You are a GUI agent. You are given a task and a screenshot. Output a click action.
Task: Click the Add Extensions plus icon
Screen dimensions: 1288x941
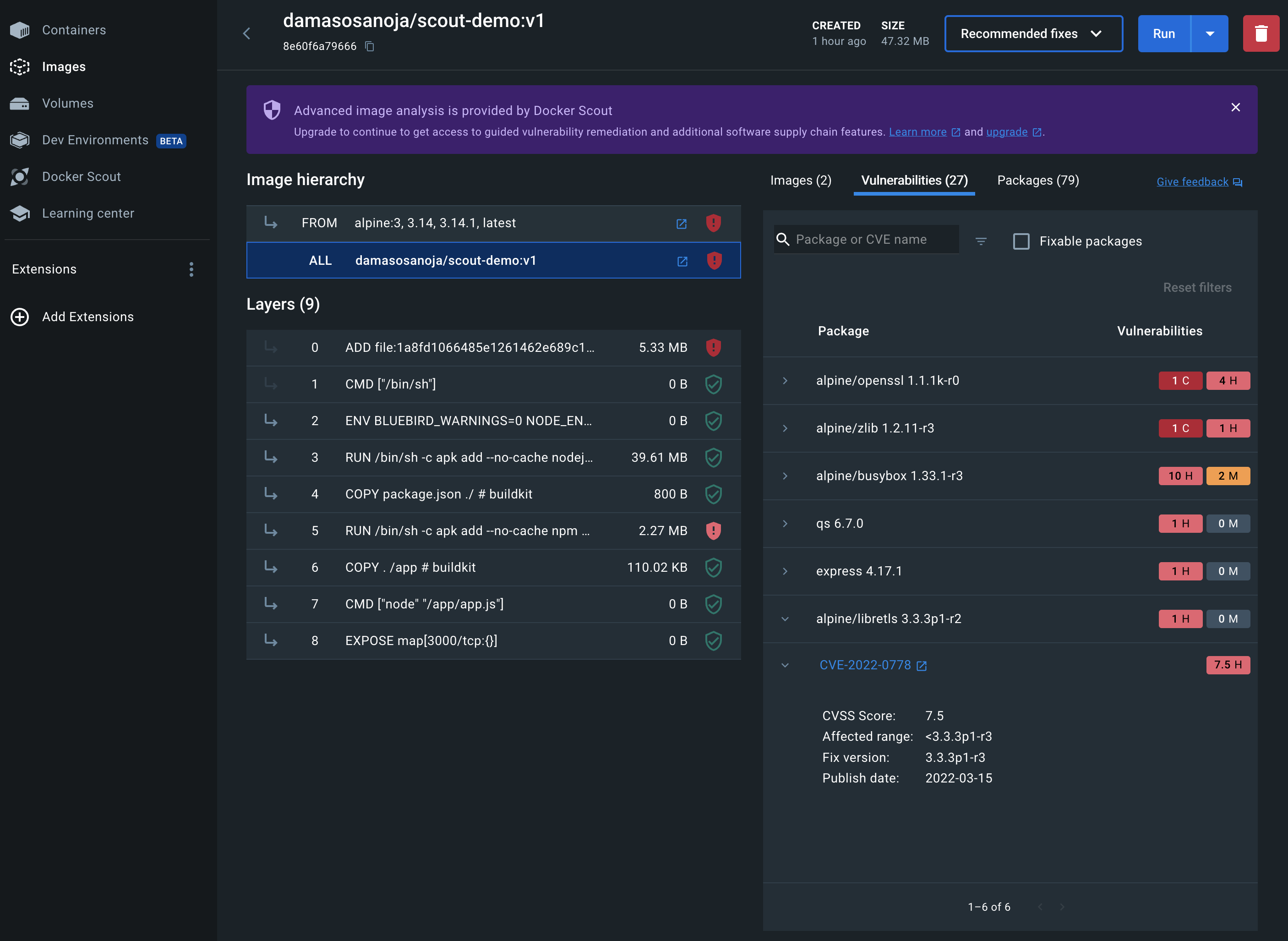tap(20, 317)
